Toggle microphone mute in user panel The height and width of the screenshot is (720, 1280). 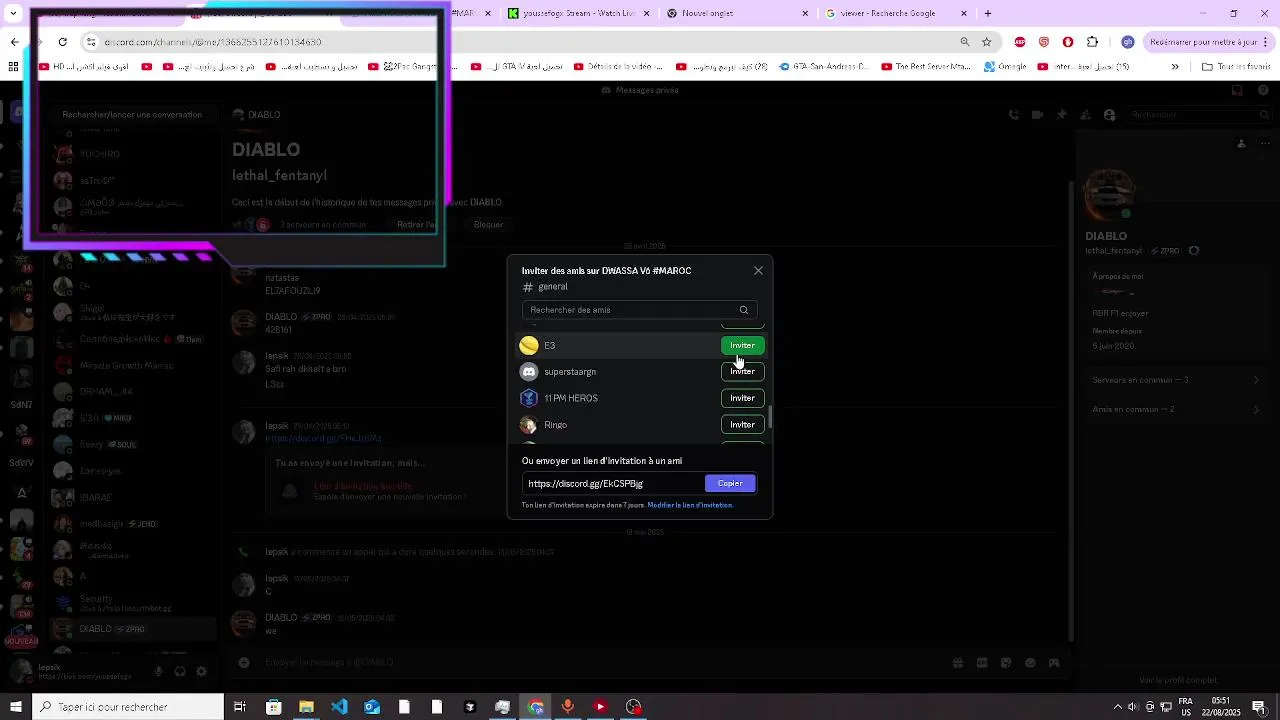click(158, 672)
